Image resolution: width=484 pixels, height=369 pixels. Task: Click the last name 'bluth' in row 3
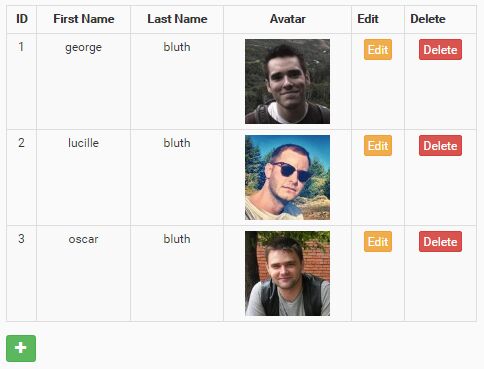177,239
